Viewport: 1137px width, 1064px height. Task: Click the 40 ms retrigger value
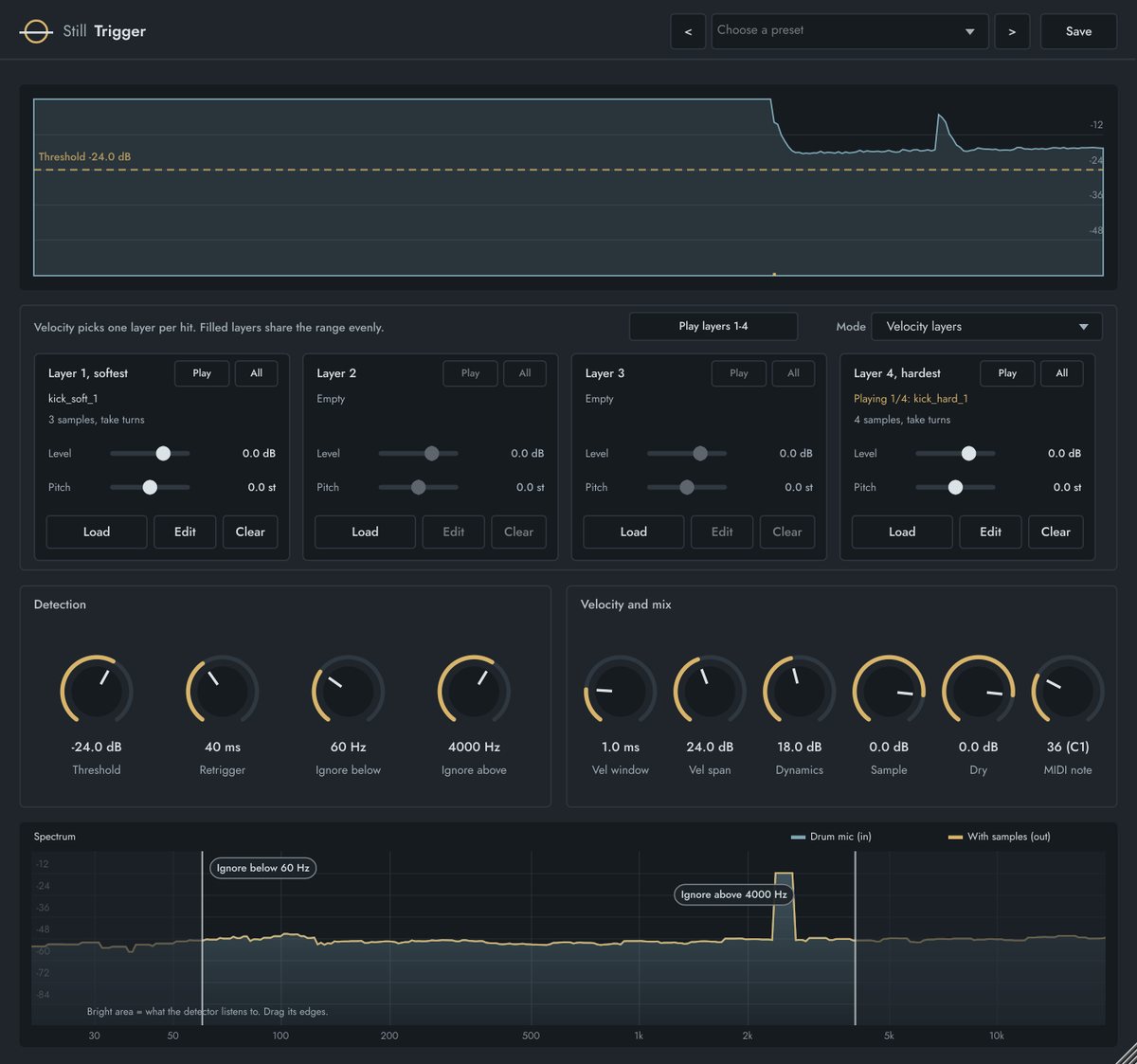[223, 747]
